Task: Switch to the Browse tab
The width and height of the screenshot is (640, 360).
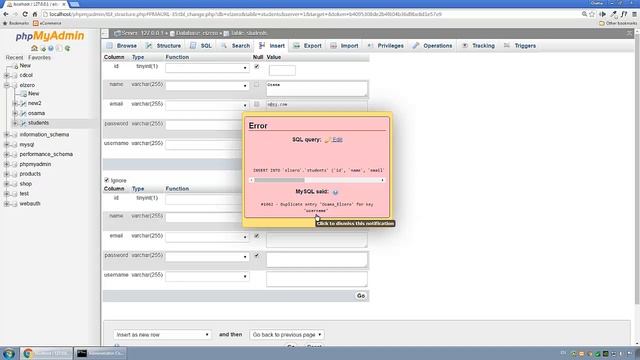Action: click(x=122, y=46)
